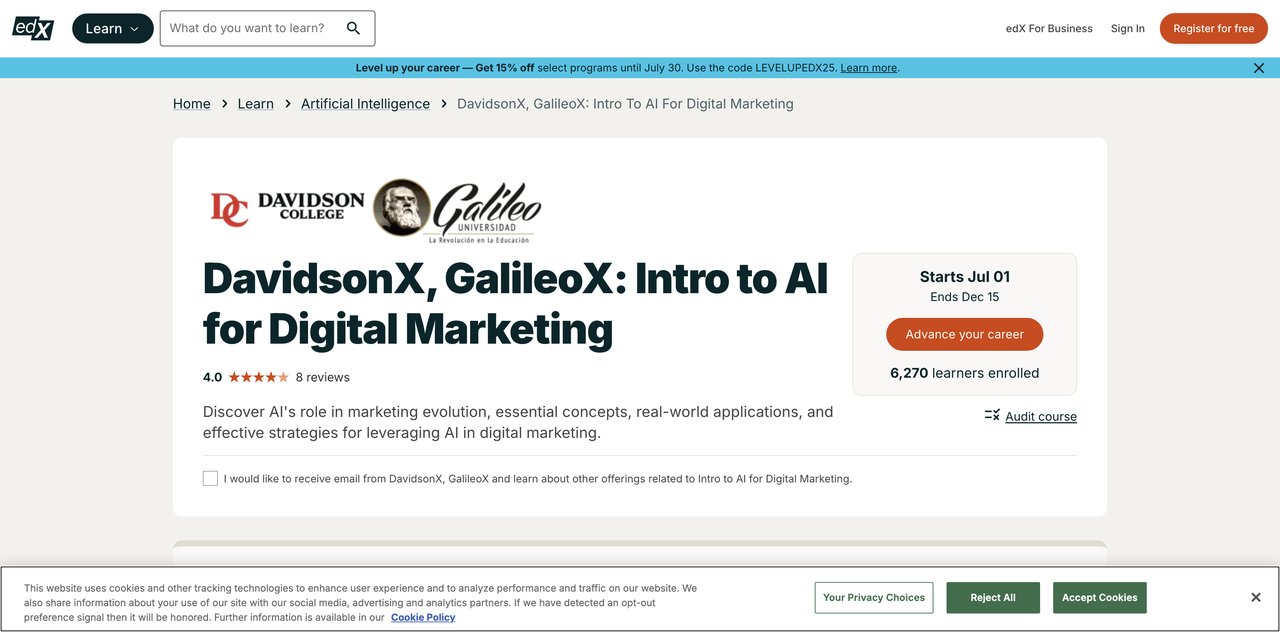Click the audit course list icon
Screen dimensions: 1280x632
[x=992, y=415]
